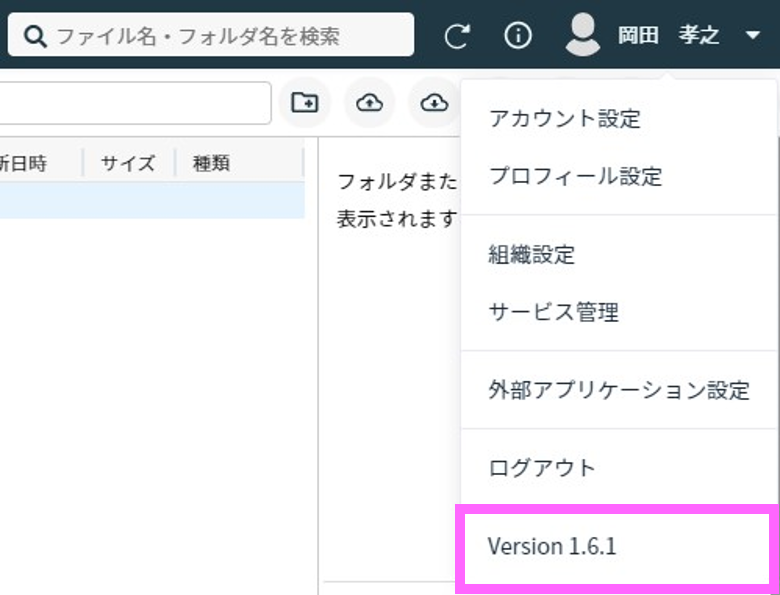This screenshot has width=780, height=595.
Task: Open 外部アプリケーション設定 menu entry
Action: click(x=618, y=390)
